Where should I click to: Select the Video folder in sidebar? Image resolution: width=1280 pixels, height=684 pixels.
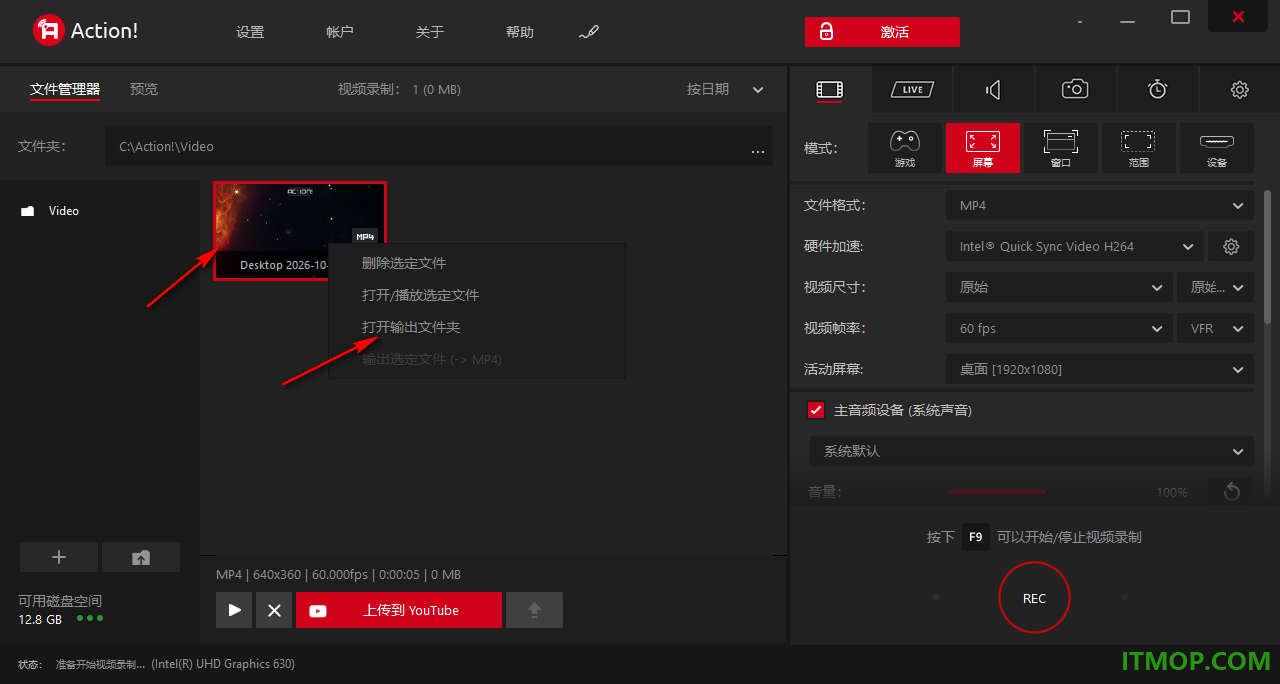tap(64, 211)
